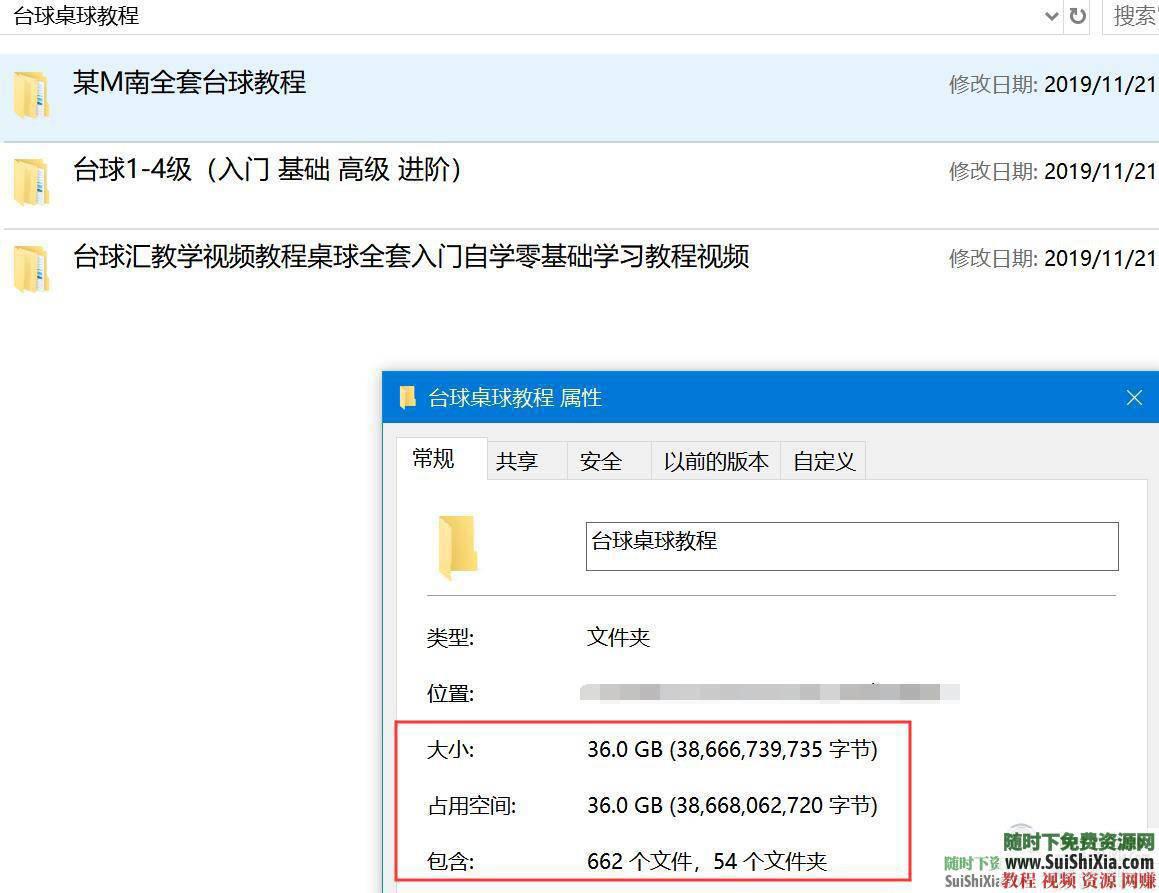Screen dimensions: 1159x893
Task: Click the 台球桌球教程 text in the address bar
Action: (75, 16)
